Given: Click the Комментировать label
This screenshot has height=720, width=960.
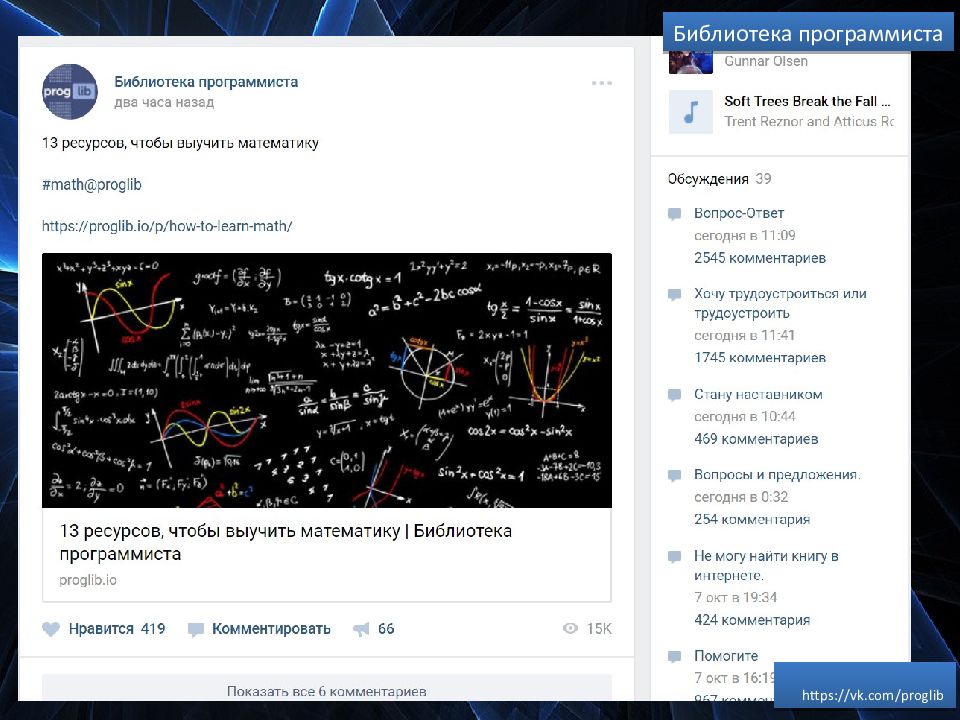Looking at the screenshot, I should coord(271,629).
